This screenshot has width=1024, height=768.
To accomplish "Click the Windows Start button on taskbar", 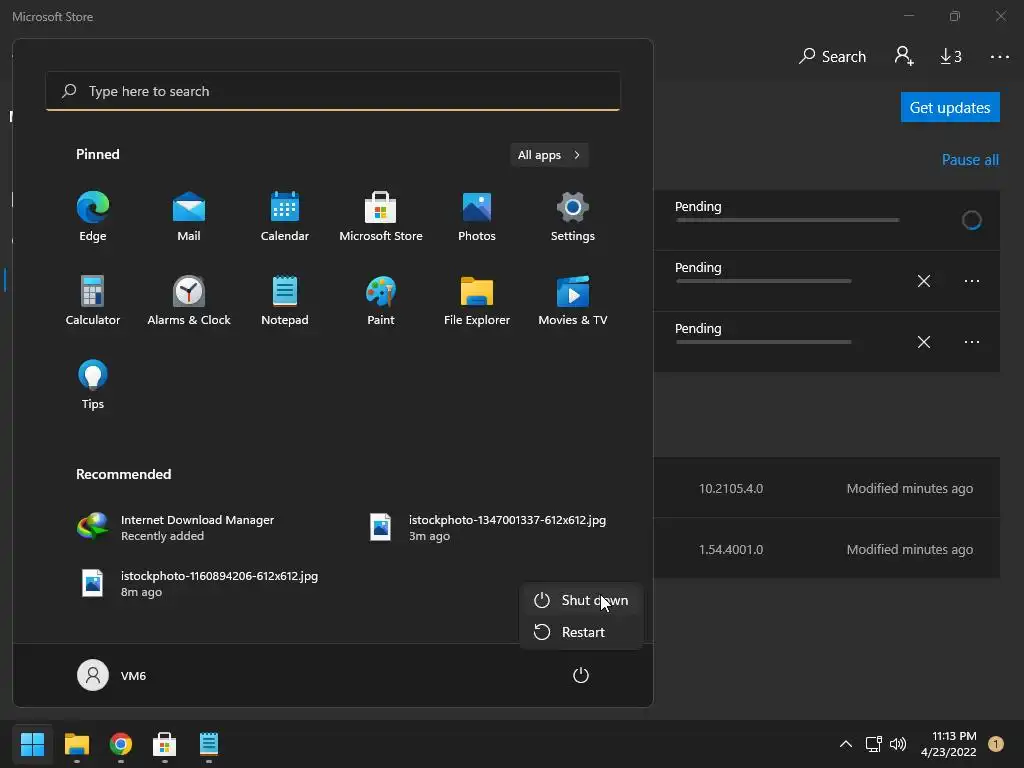I will (x=33, y=744).
